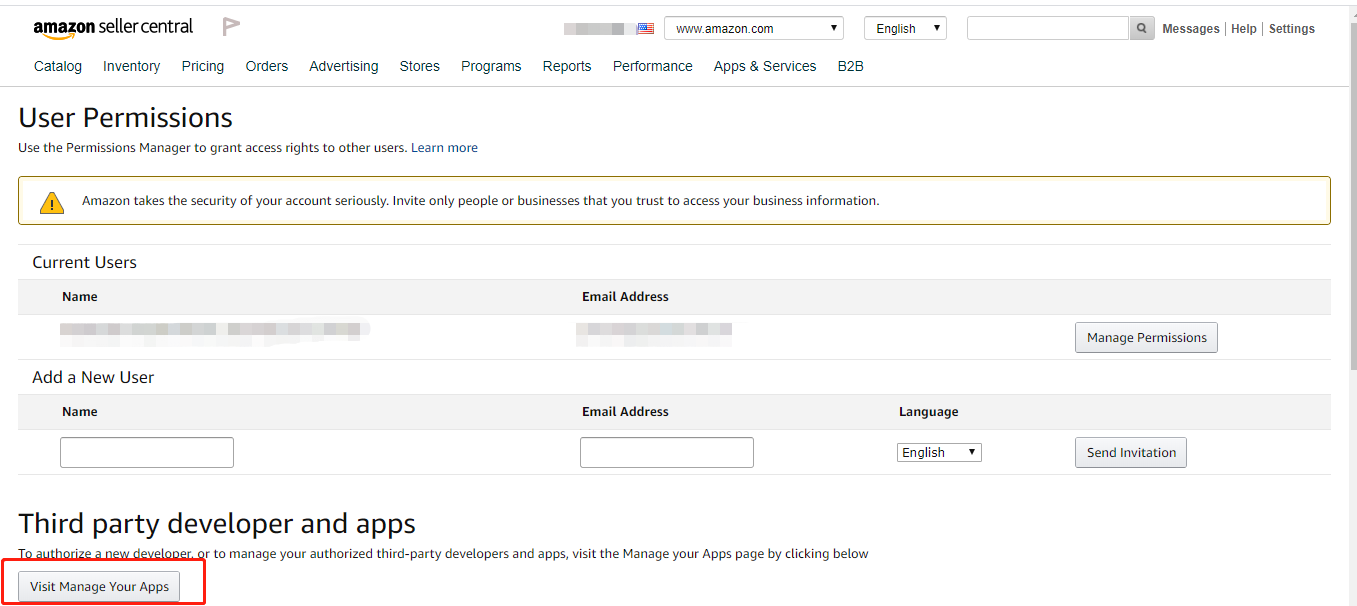Click 'Third party developer and apps' heading
Image resolution: width=1357 pixels, height=606 pixels.
[x=217, y=524]
